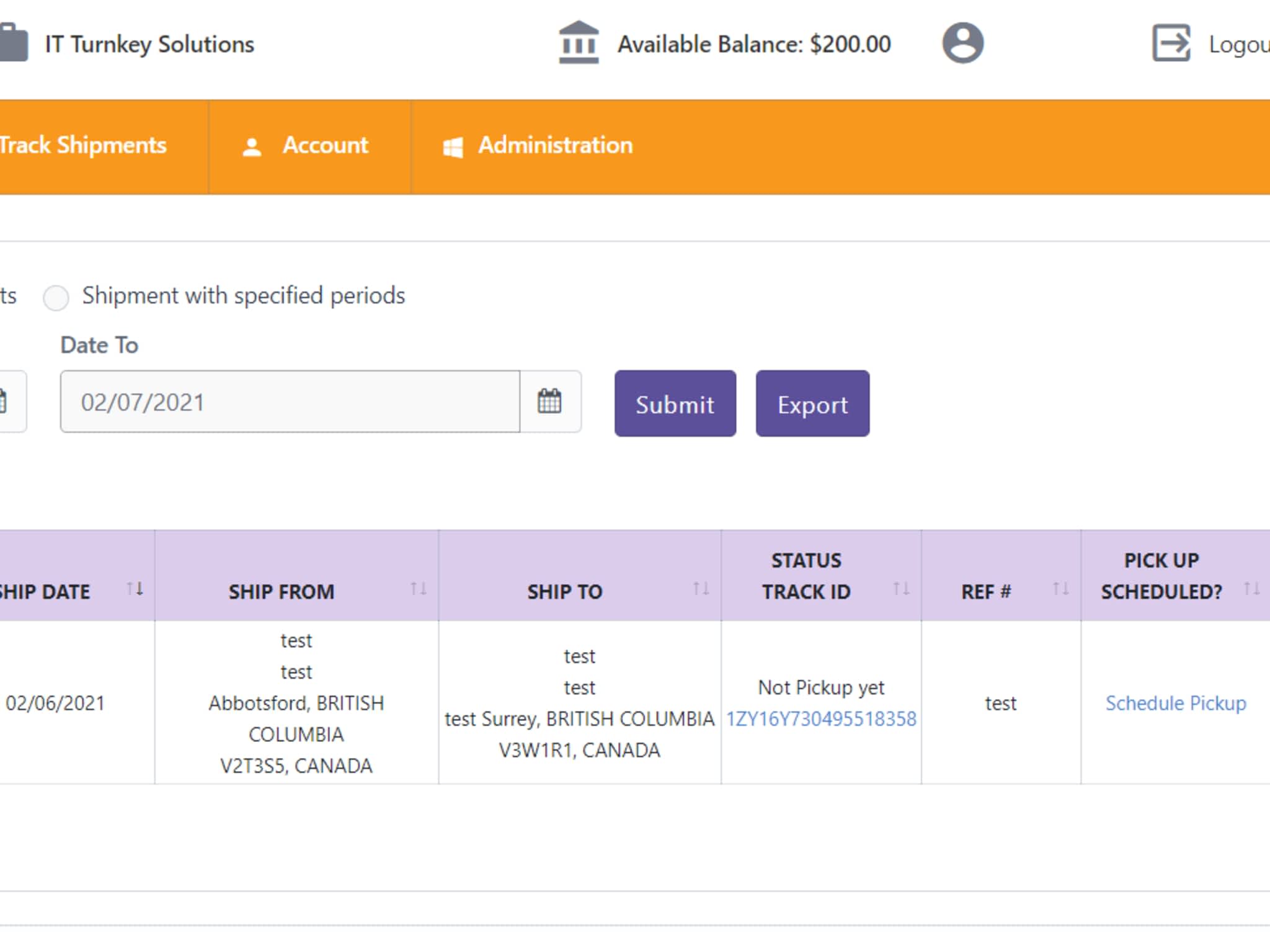The width and height of the screenshot is (1270, 952).
Task: Click the logout arrow icon
Action: click(x=1171, y=43)
